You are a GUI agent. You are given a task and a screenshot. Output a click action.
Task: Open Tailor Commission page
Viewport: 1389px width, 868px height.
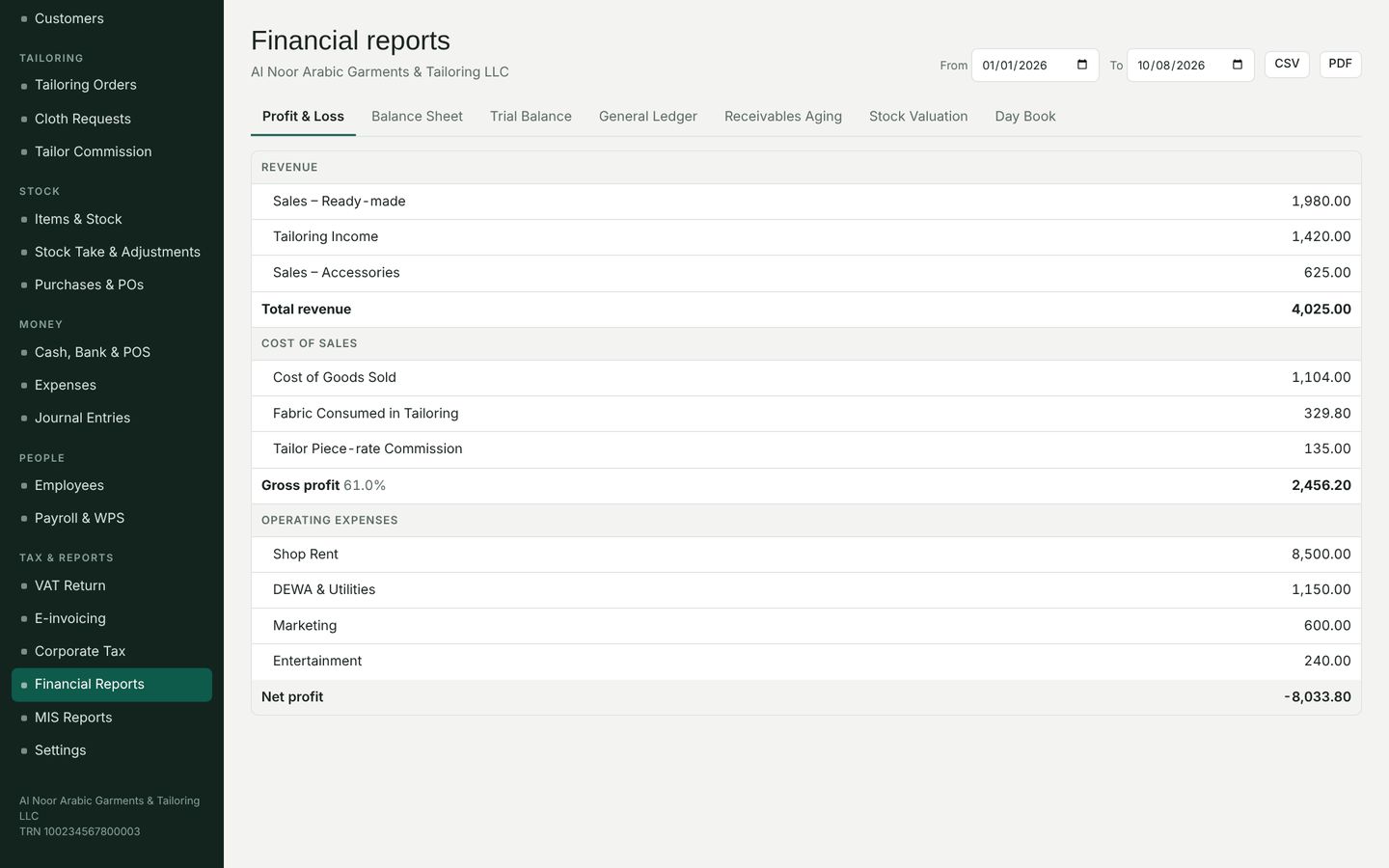pyautogui.click(x=112, y=151)
